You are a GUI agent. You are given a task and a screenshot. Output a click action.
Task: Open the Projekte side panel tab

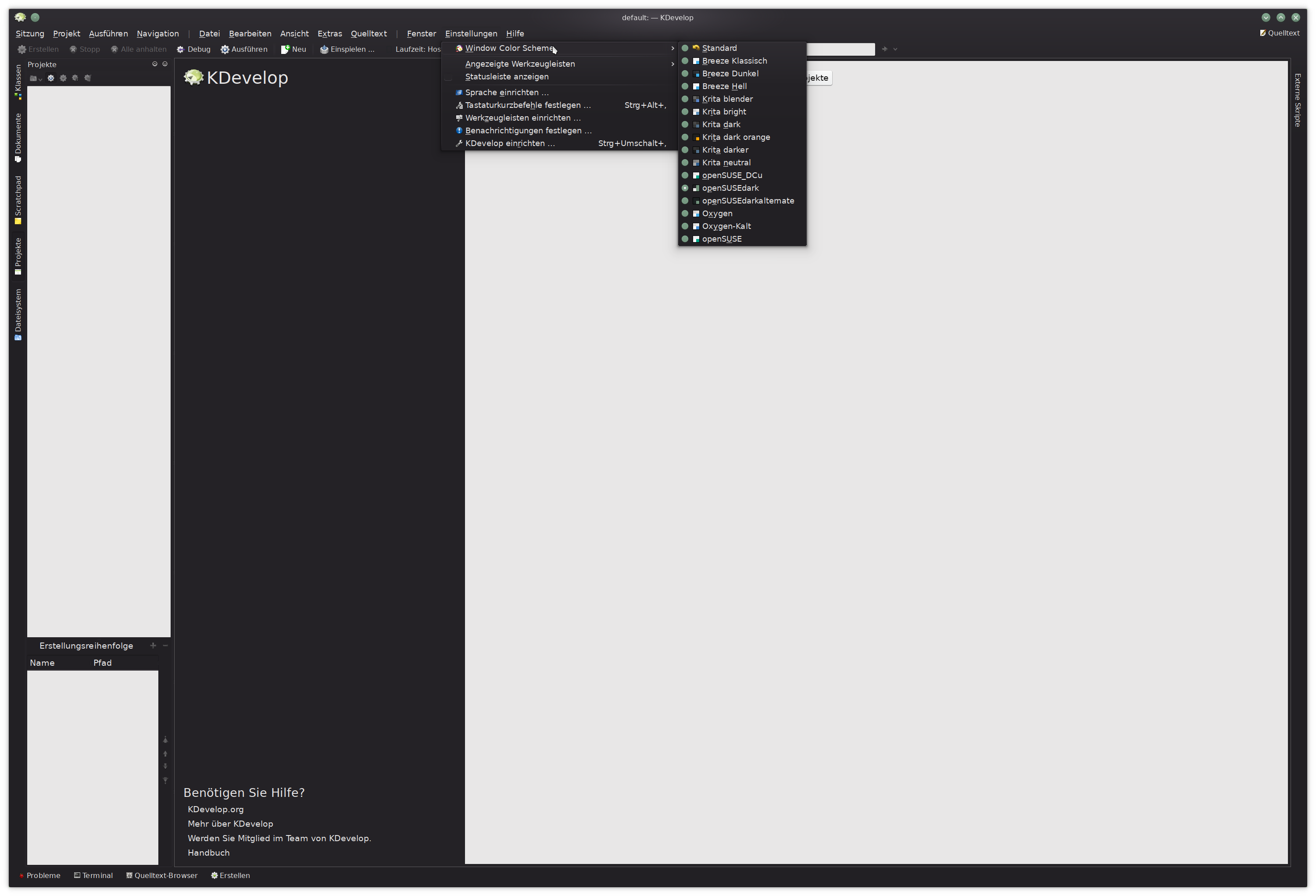tap(18, 257)
